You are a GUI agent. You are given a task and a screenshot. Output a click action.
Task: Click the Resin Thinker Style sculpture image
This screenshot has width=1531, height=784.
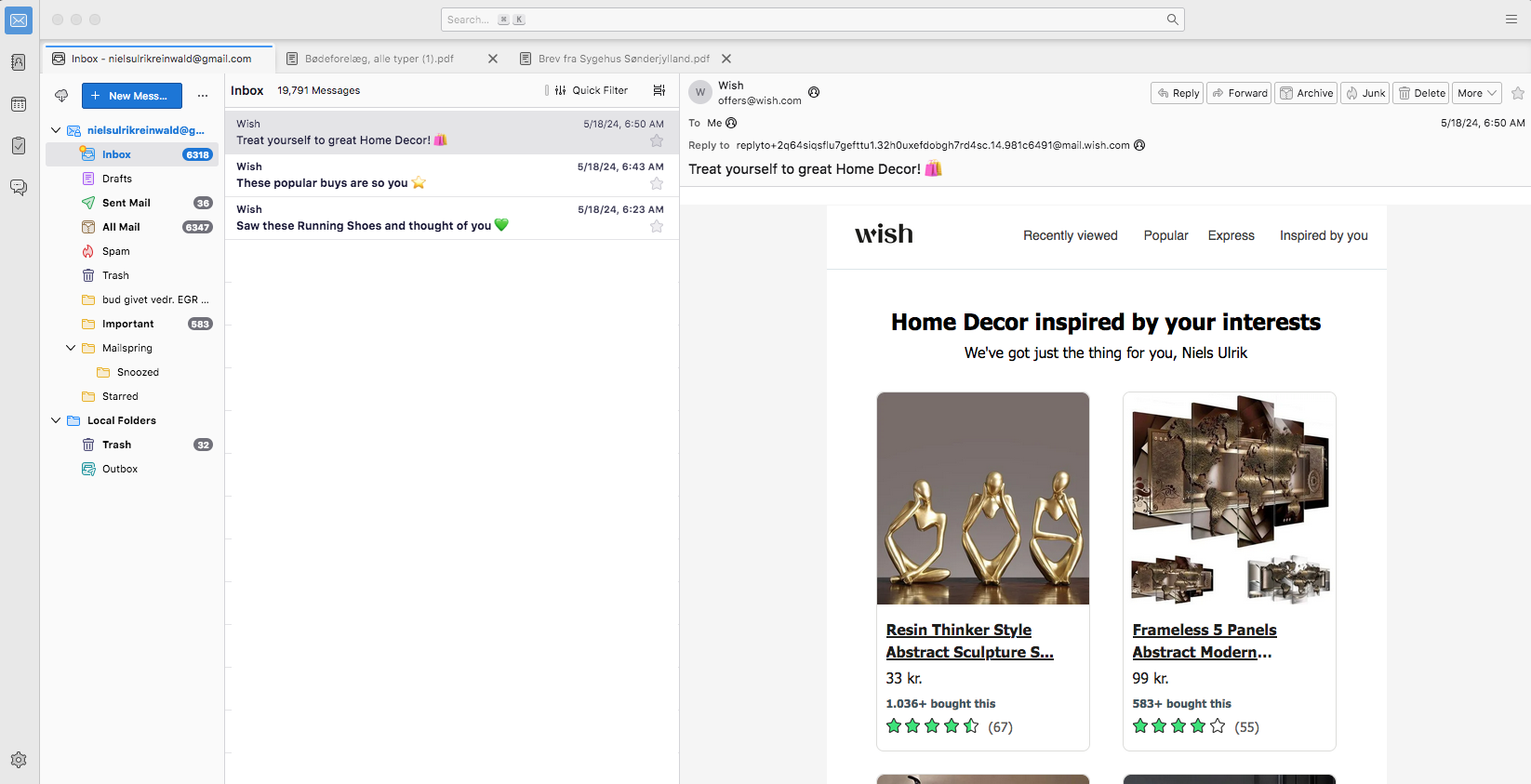point(983,498)
